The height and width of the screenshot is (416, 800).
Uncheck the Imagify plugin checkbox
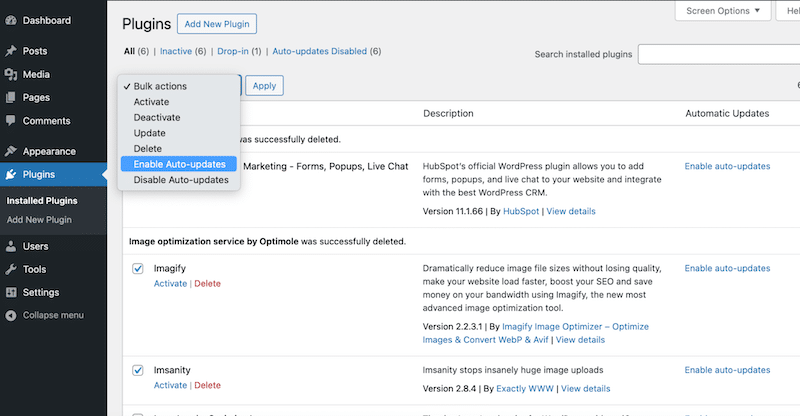pyautogui.click(x=138, y=268)
